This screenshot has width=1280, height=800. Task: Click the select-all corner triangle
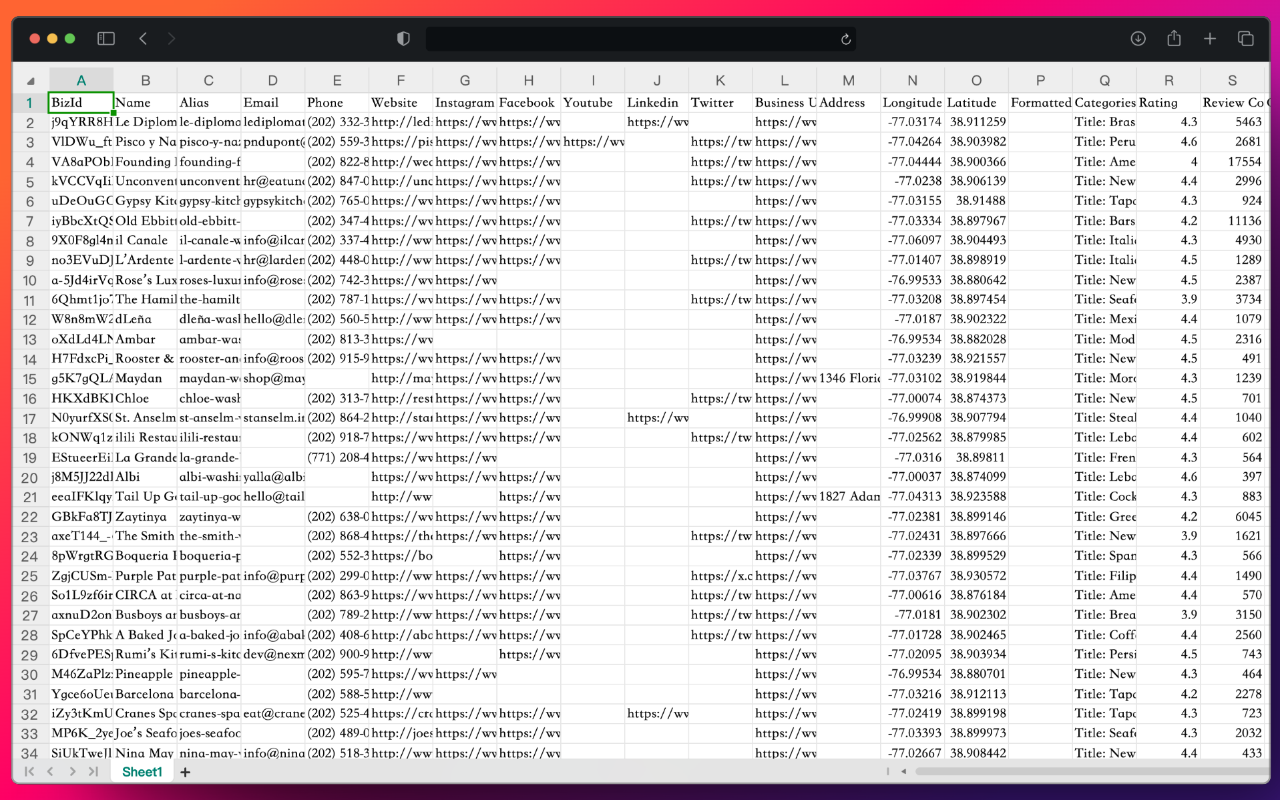(30, 81)
